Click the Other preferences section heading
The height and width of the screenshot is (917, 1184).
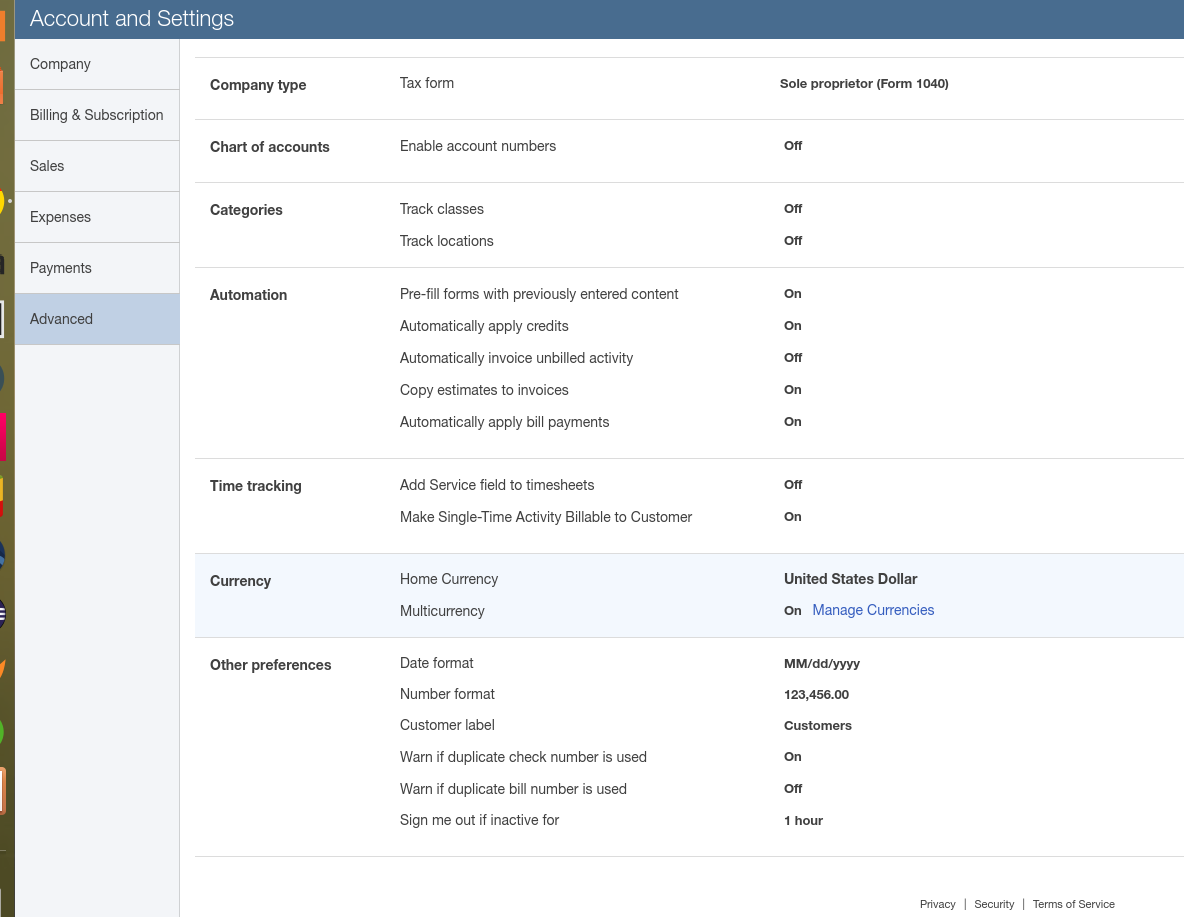click(x=270, y=665)
